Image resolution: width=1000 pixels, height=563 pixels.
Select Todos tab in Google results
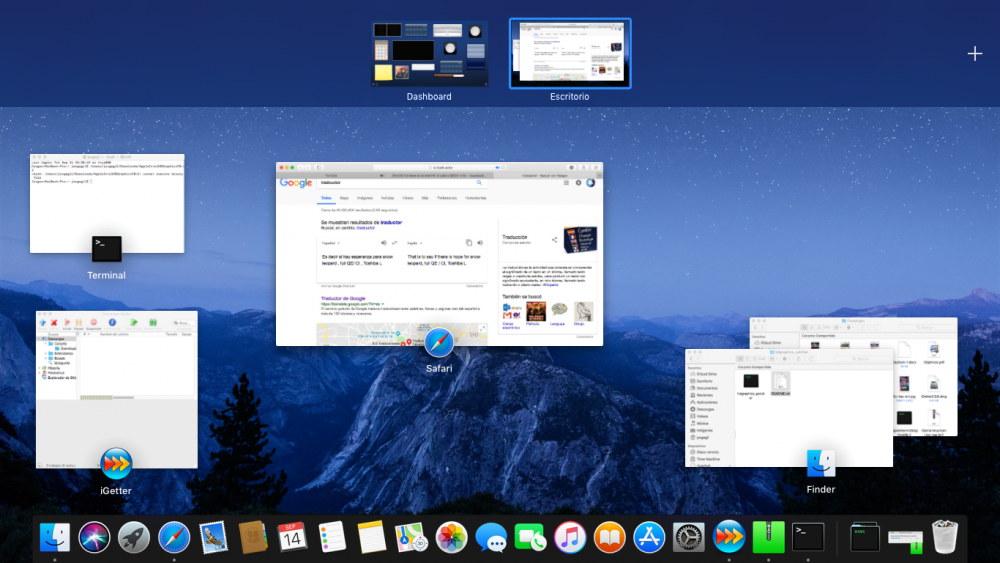tap(326, 198)
